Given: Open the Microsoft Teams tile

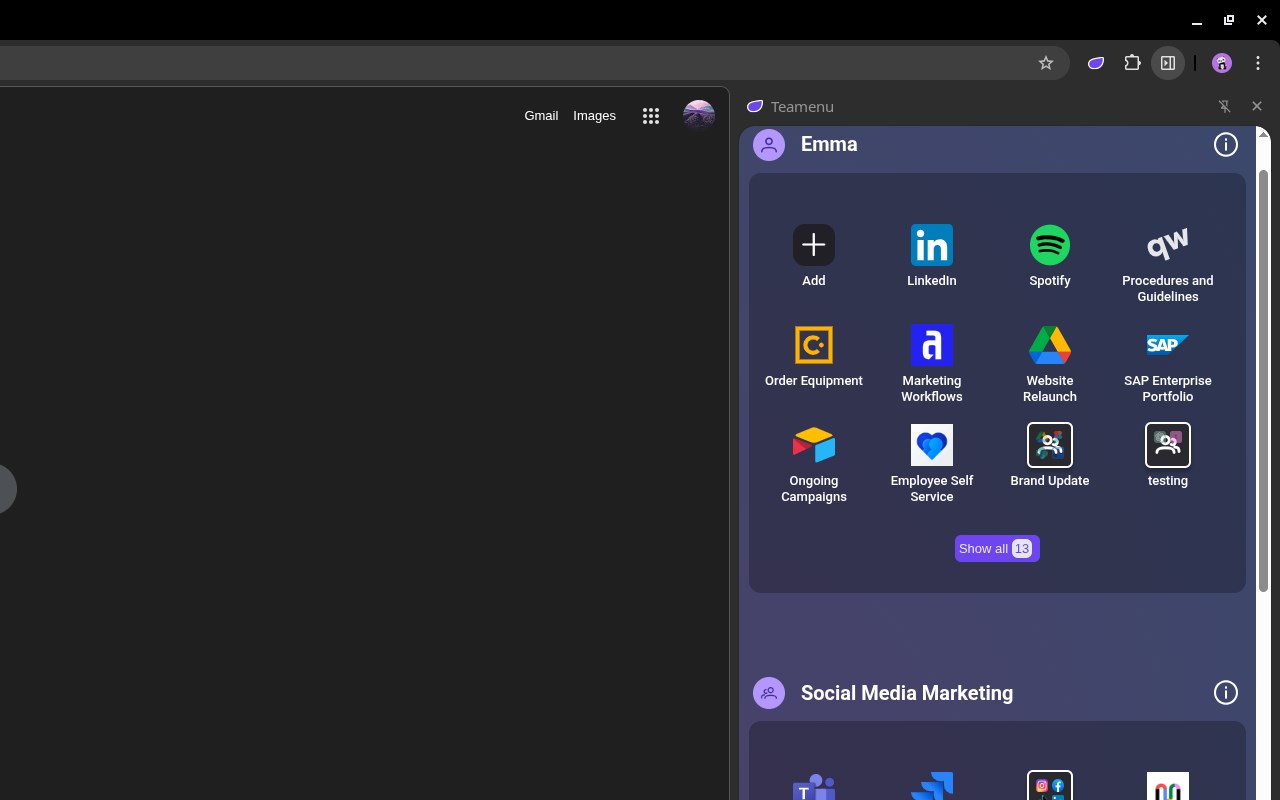Looking at the screenshot, I should tap(814, 786).
